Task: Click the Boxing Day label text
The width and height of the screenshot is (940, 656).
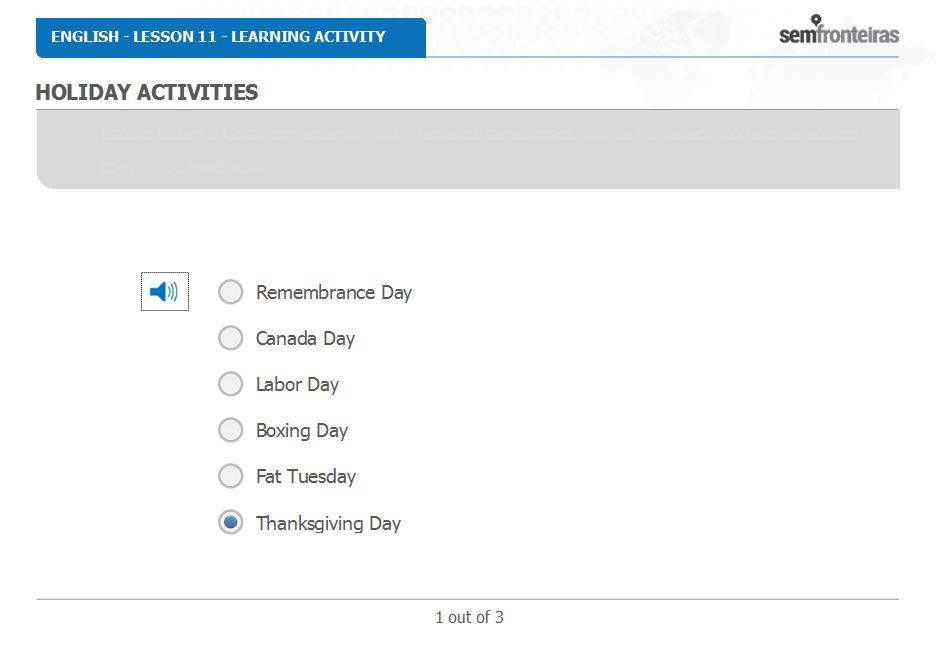Action: click(x=302, y=431)
